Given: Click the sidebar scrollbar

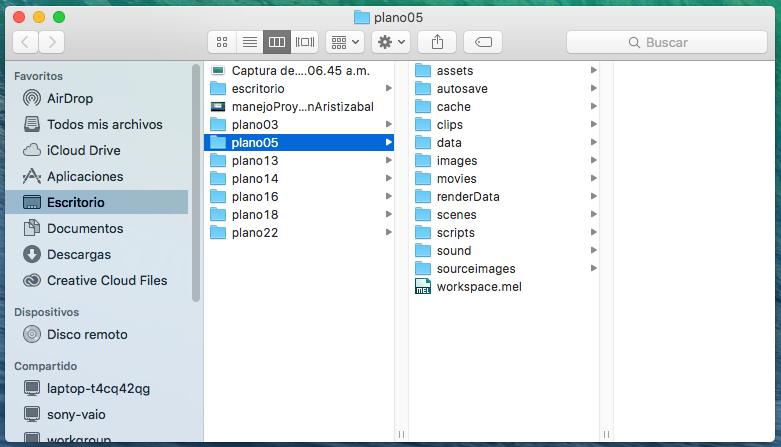Looking at the screenshot, I should pyautogui.click(x=196, y=183).
